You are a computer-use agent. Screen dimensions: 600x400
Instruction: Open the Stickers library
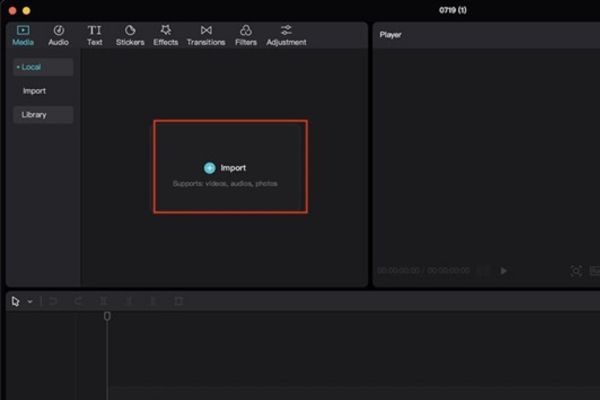pyautogui.click(x=130, y=35)
